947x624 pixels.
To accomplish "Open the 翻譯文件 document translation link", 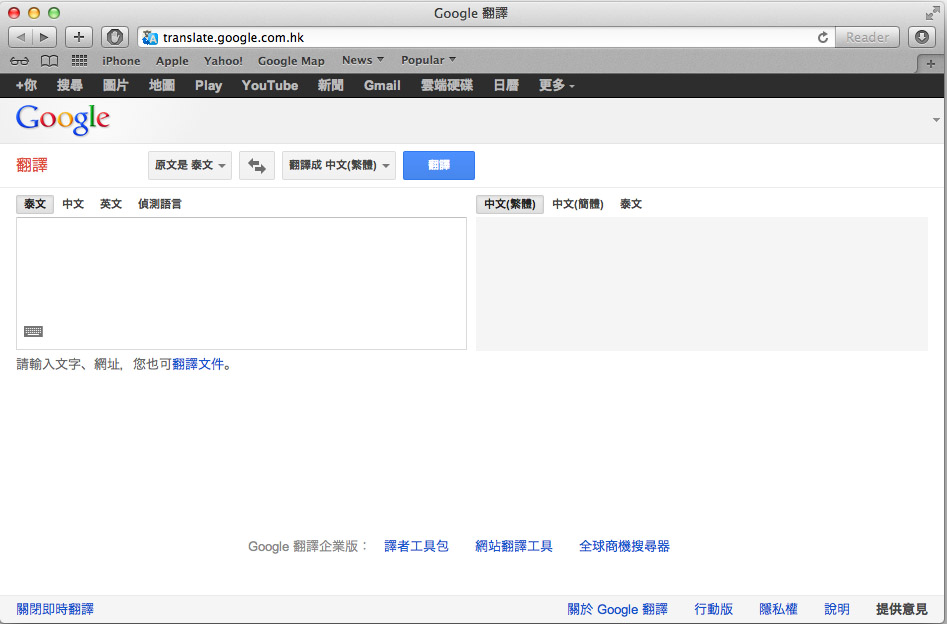I will [198, 364].
